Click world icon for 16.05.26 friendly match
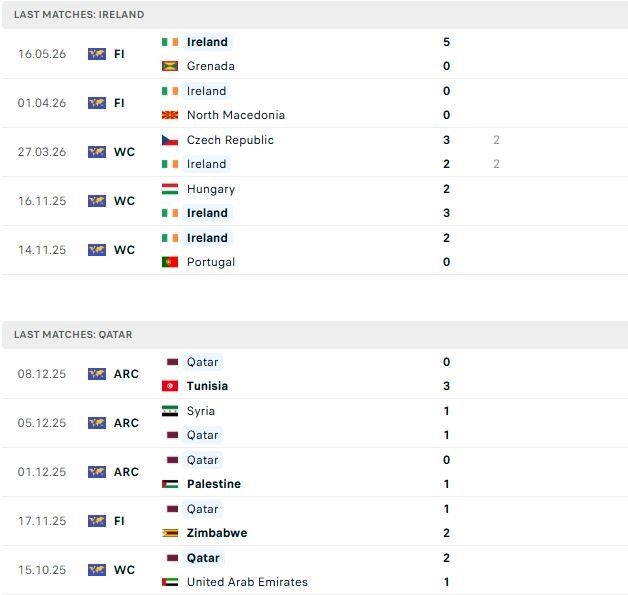Image resolution: width=628 pixels, height=595 pixels. pyautogui.click(x=97, y=54)
